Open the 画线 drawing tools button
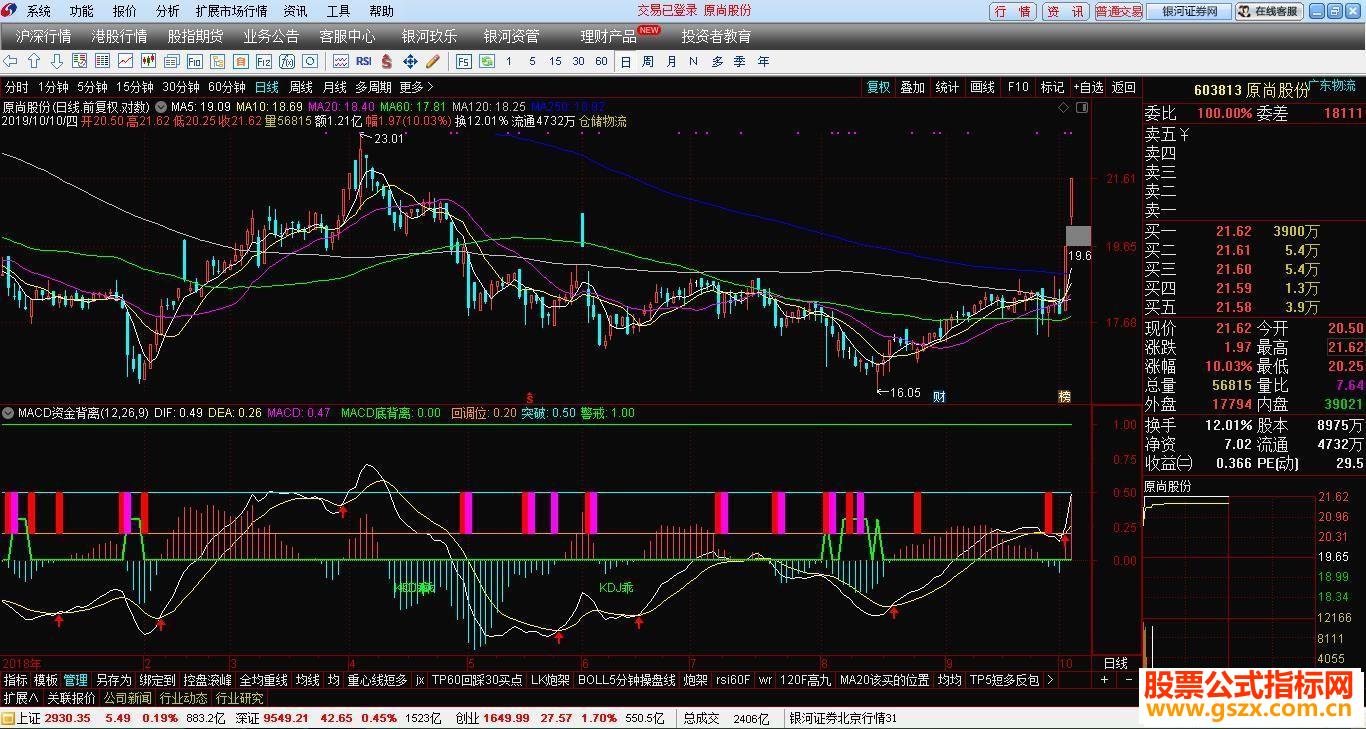The height and width of the screenshot is (729, 1366). pos(982,87)
